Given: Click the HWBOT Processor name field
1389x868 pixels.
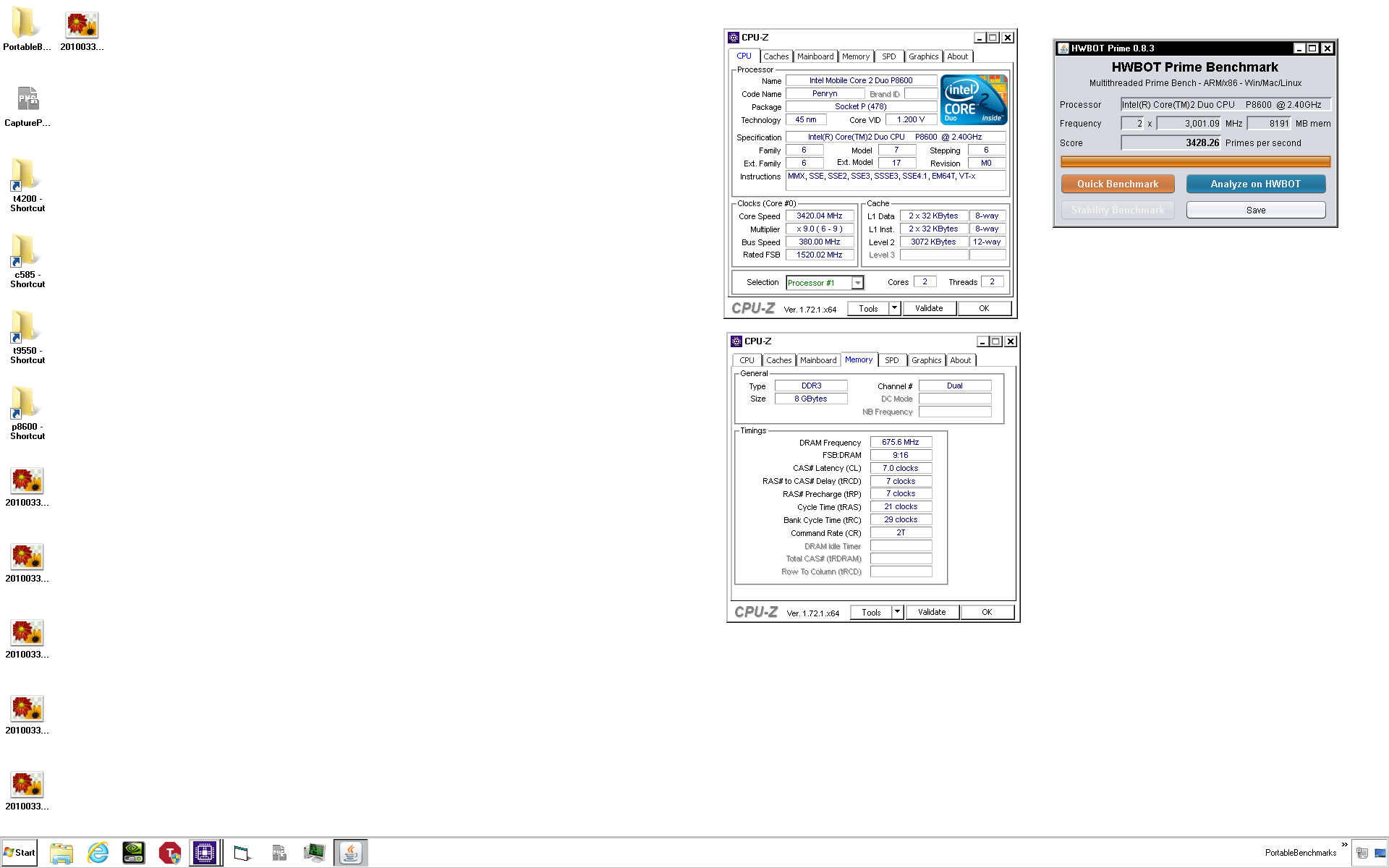Looking at the screenshot, I should point(1226,104).
